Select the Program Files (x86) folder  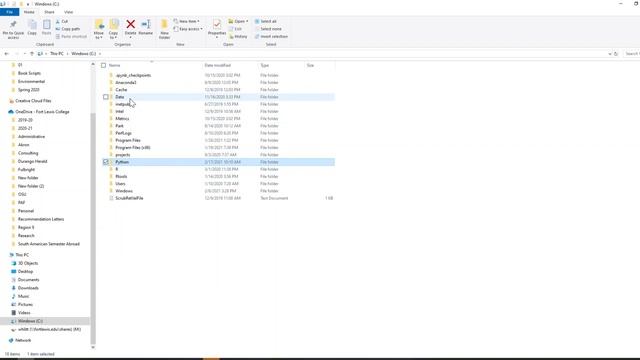(133, 148)
